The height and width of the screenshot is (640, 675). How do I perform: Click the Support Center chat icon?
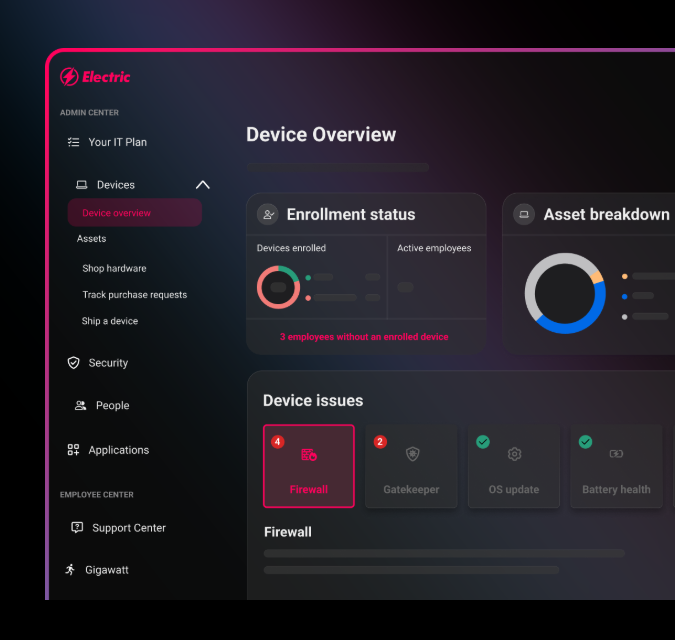[x=77, y=528]
